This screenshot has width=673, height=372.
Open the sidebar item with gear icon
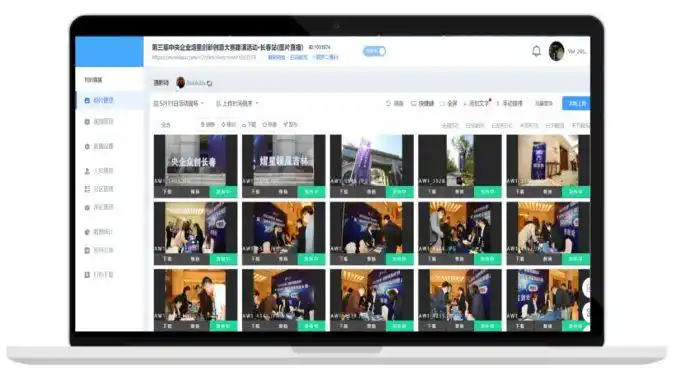[x=99, y=122]
